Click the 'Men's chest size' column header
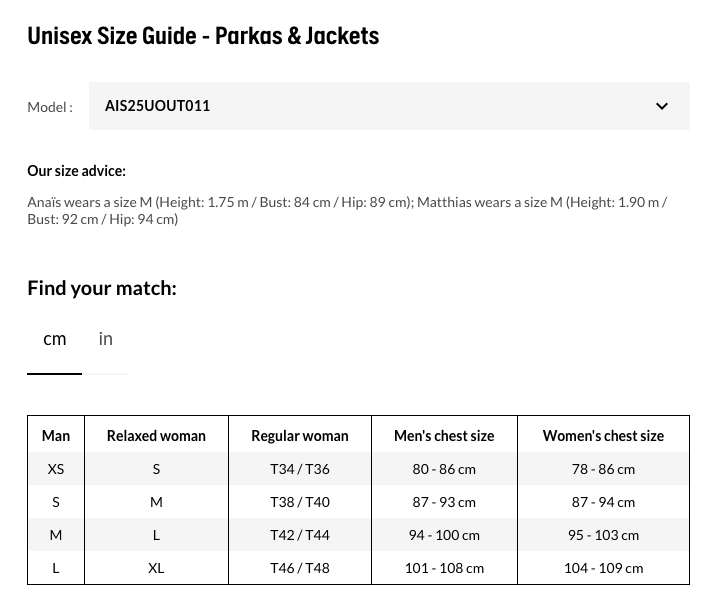 click(x=444, y=435)
